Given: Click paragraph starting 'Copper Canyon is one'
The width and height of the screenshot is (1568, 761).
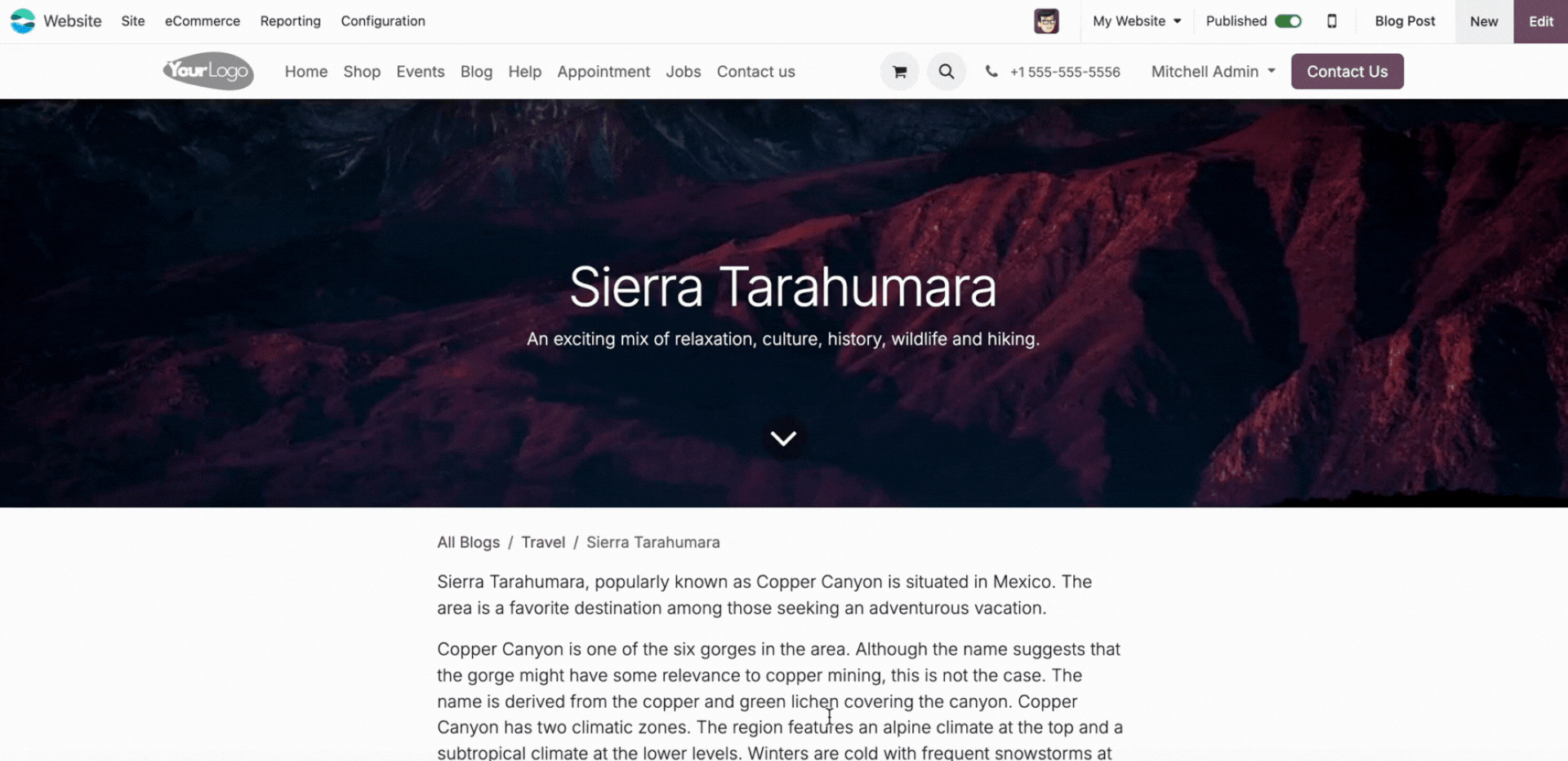Looking at the screenshot, I should pyautogui.click(x=780, y=701).
